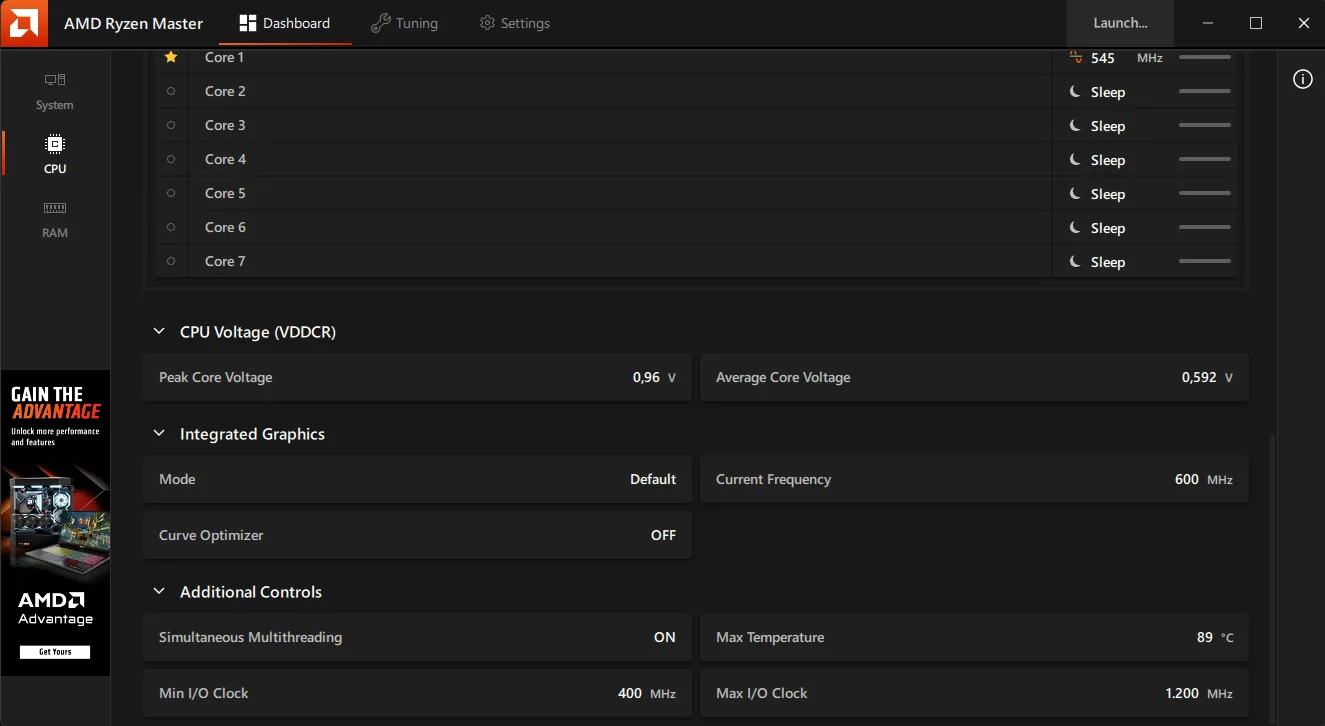This screenshot has width=1325, height=726.
Task: Click the circle marker beside Core 6
Action: point(171,227)
